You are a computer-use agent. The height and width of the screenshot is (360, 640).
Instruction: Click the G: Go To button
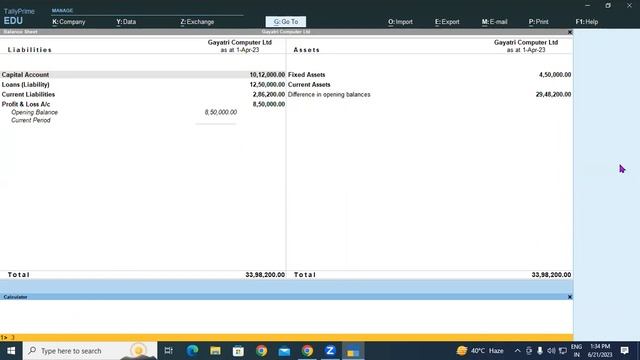pos(286,22)
